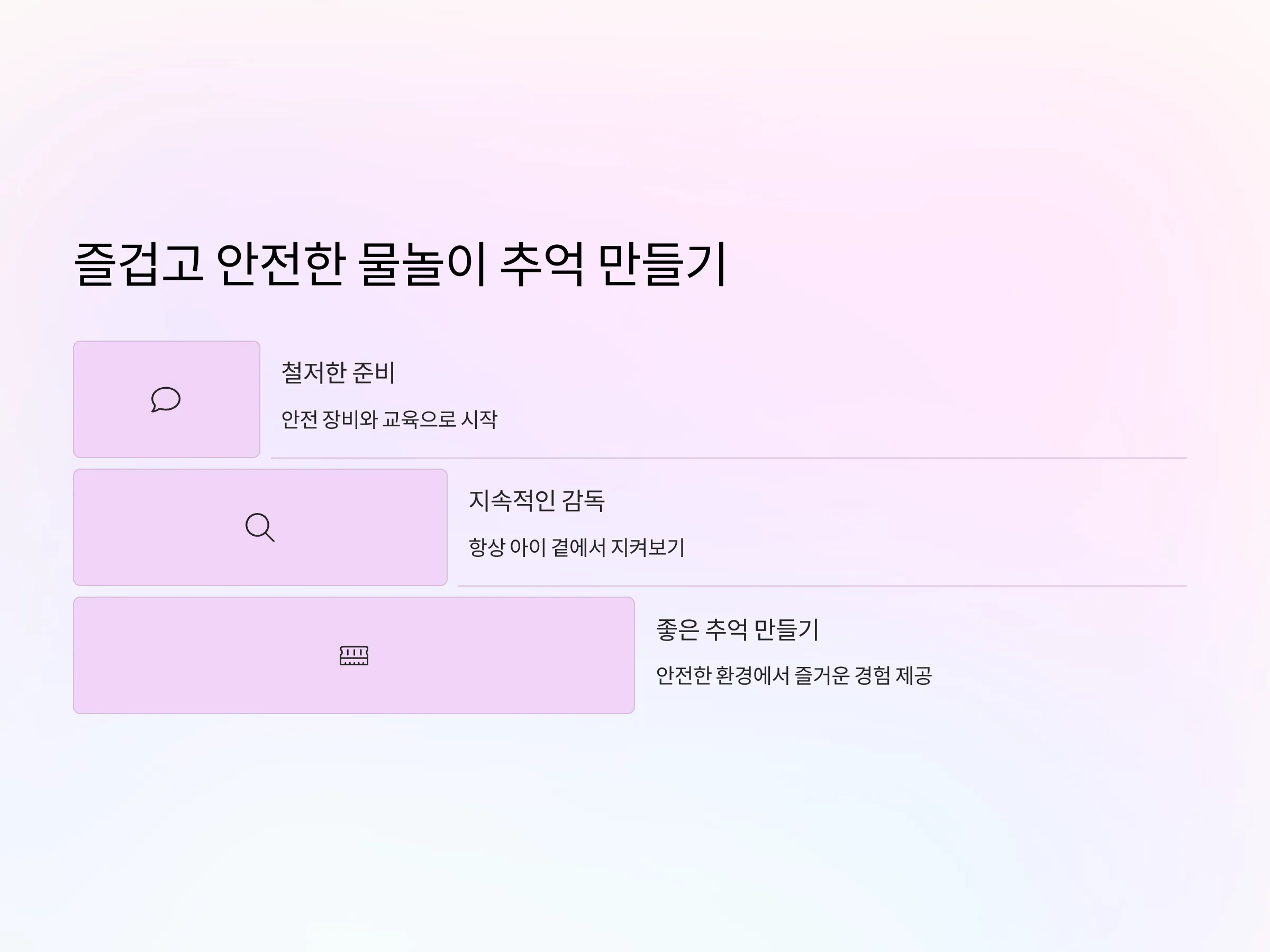The width and height of the screenshot is (1270, 952).
Task: Select the heading '좋은 추억 만들기'
Action: click(737, 629)
